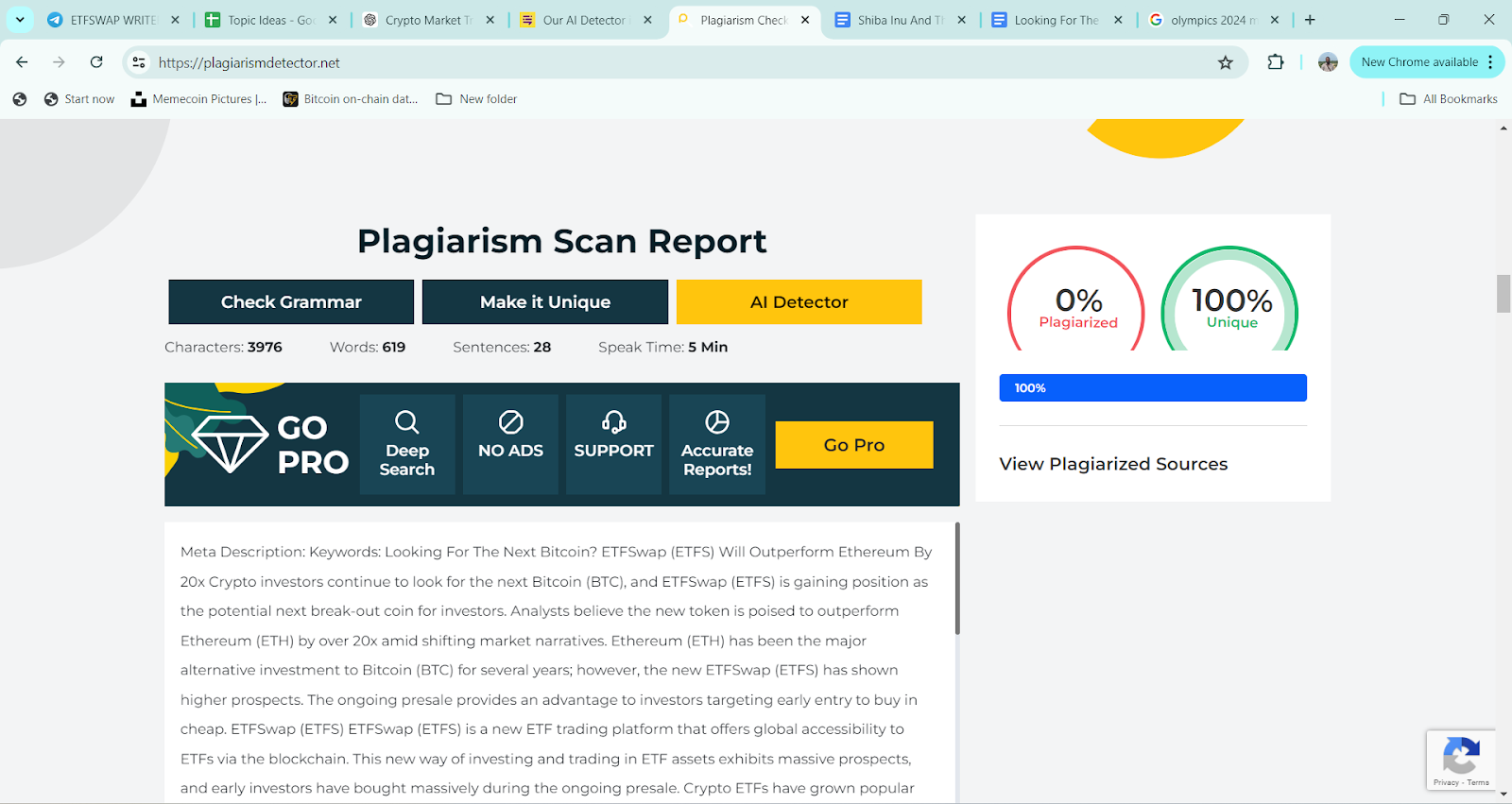Open the Start now bookmark

point(79,99)
